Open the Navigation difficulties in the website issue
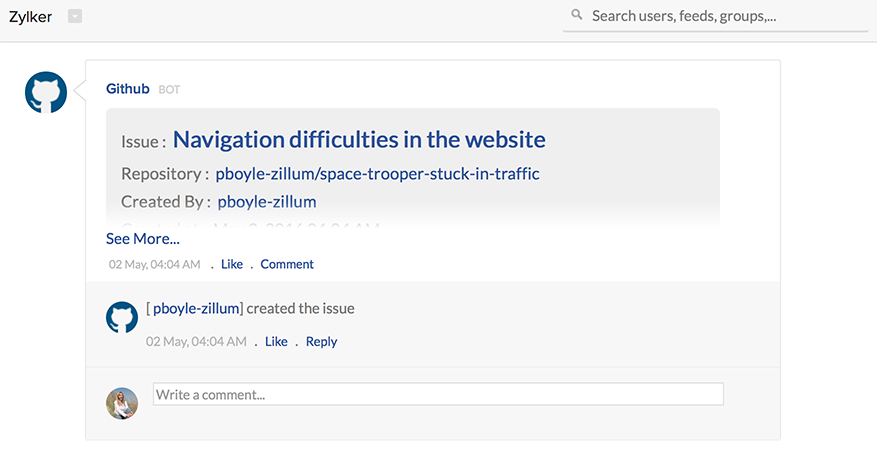The image size is (877, 450). pos(359,139)
